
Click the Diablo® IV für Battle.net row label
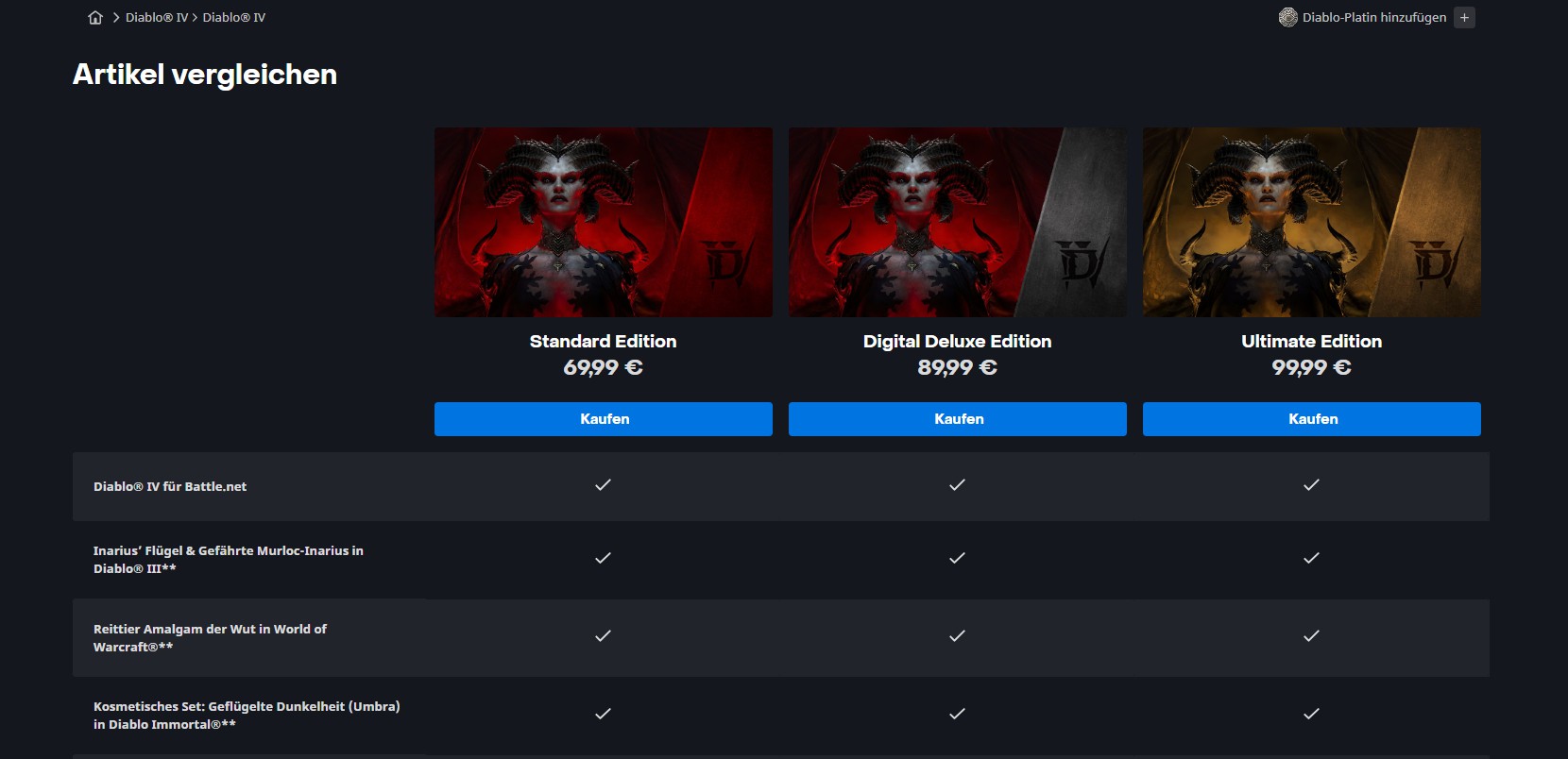coord(170,487)
